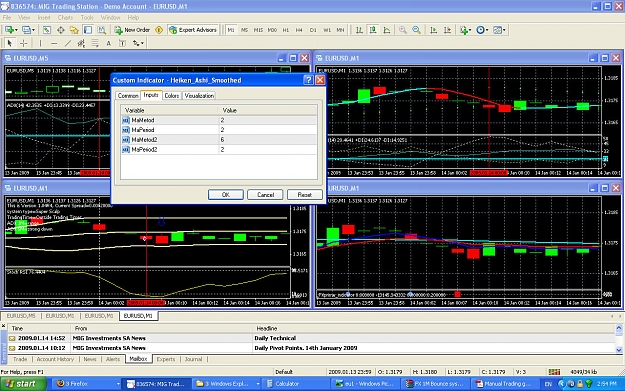Expand the Periodicity dropdown arrow
Viewport: 625px width, 391px height.
[487, 30]
